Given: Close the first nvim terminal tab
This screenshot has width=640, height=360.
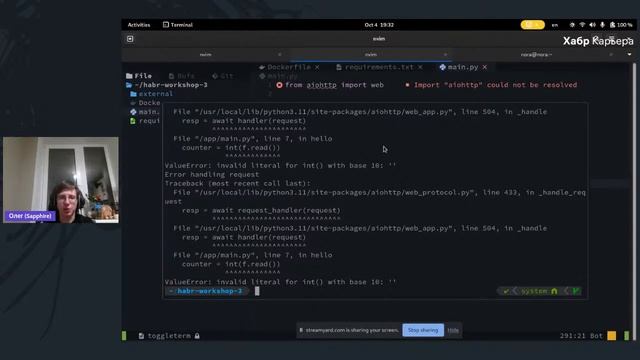Looking at the screenshot, I should pyautogui.click(x=280, y=54).
